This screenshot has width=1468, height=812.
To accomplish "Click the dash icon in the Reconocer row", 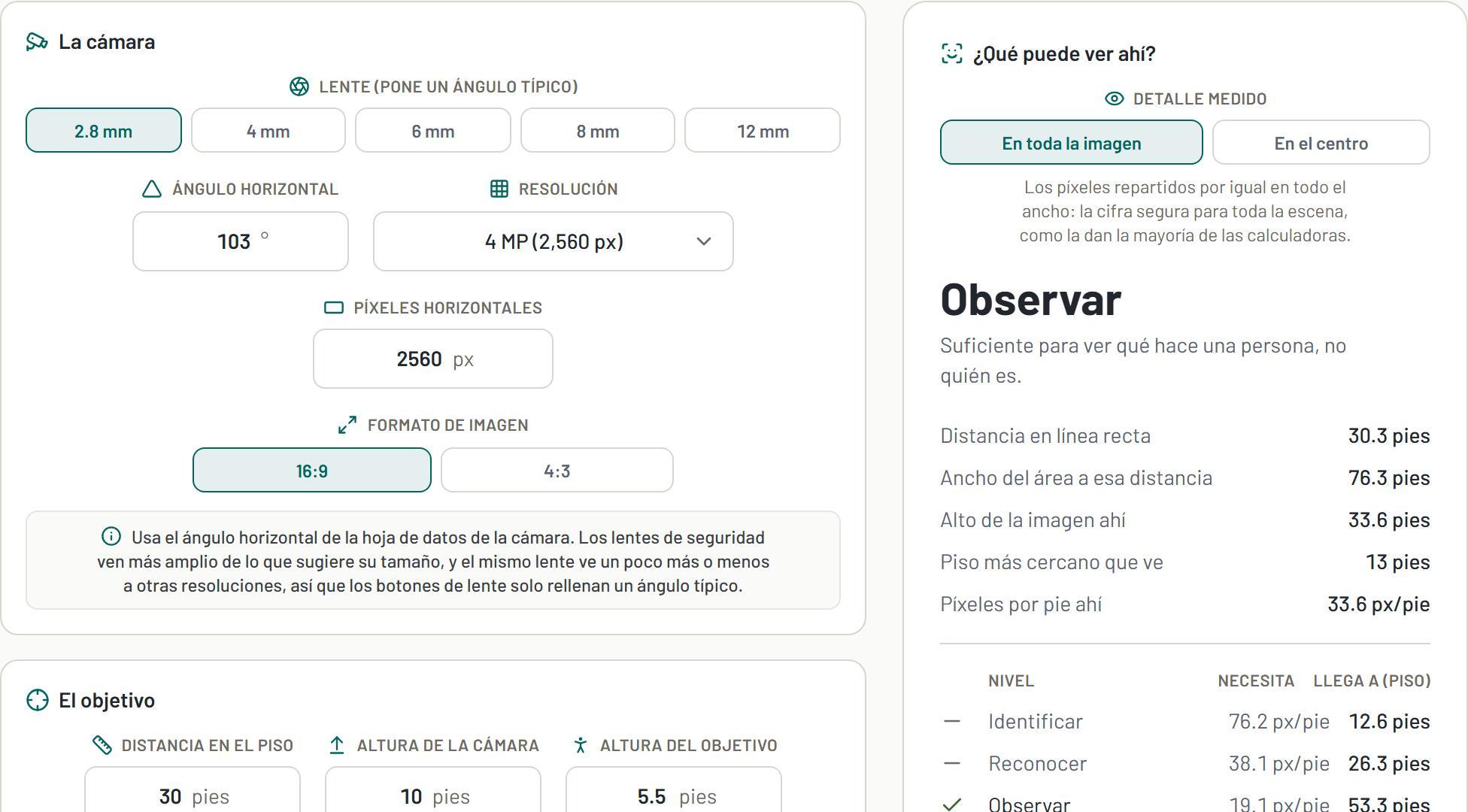I will point(952,763).
